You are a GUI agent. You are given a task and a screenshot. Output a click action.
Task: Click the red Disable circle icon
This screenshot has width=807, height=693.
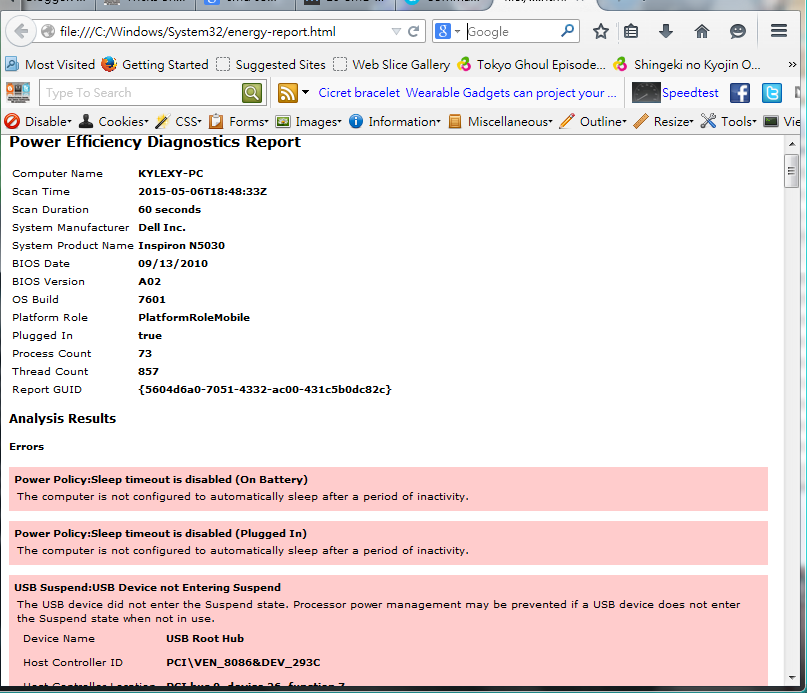coord(12,122)
